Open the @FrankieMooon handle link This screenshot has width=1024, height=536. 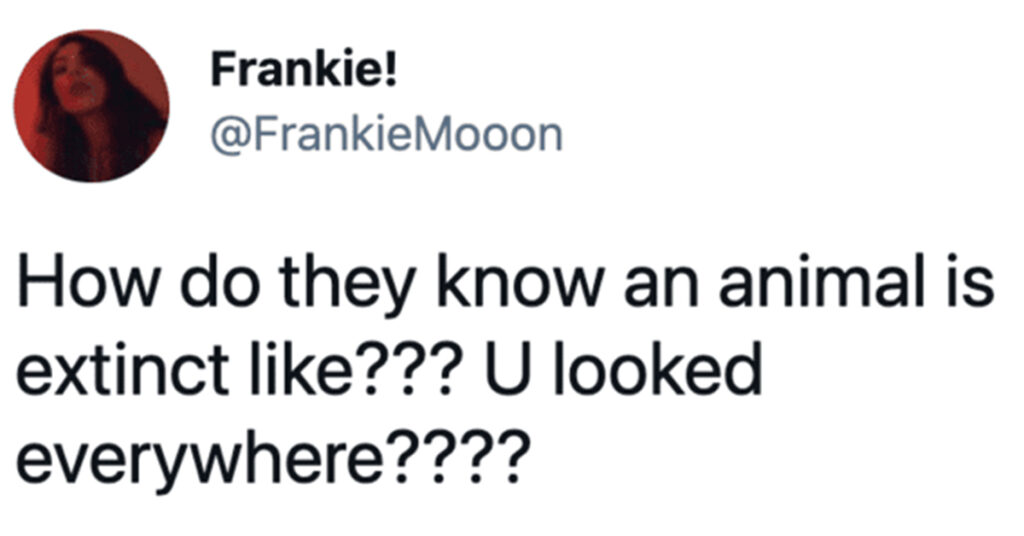385,135
